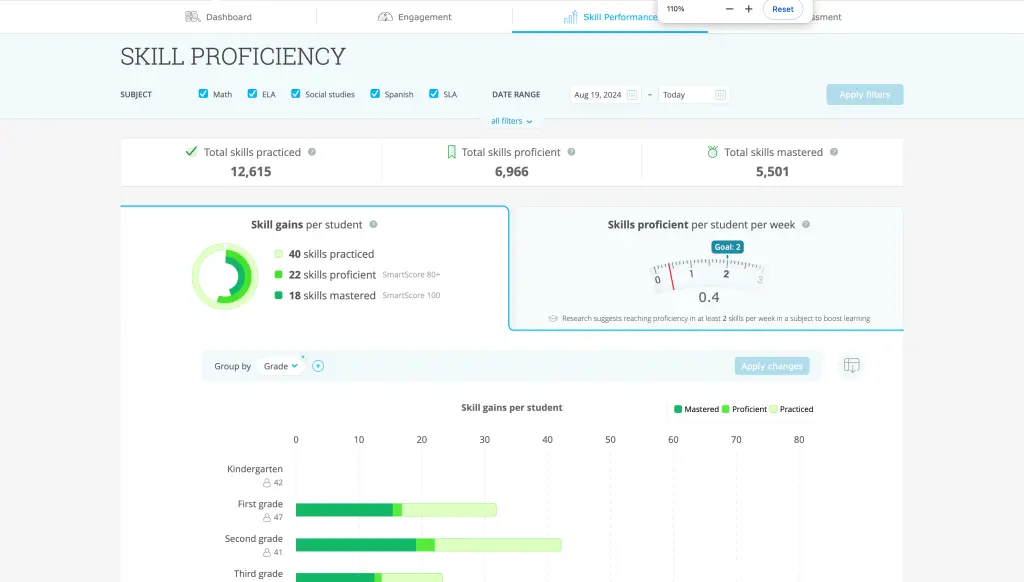The width and height of the screenshot is (1024, 582).
Task: Expand the all filters section
Action: pyautogui.click(x=511, y=121)
